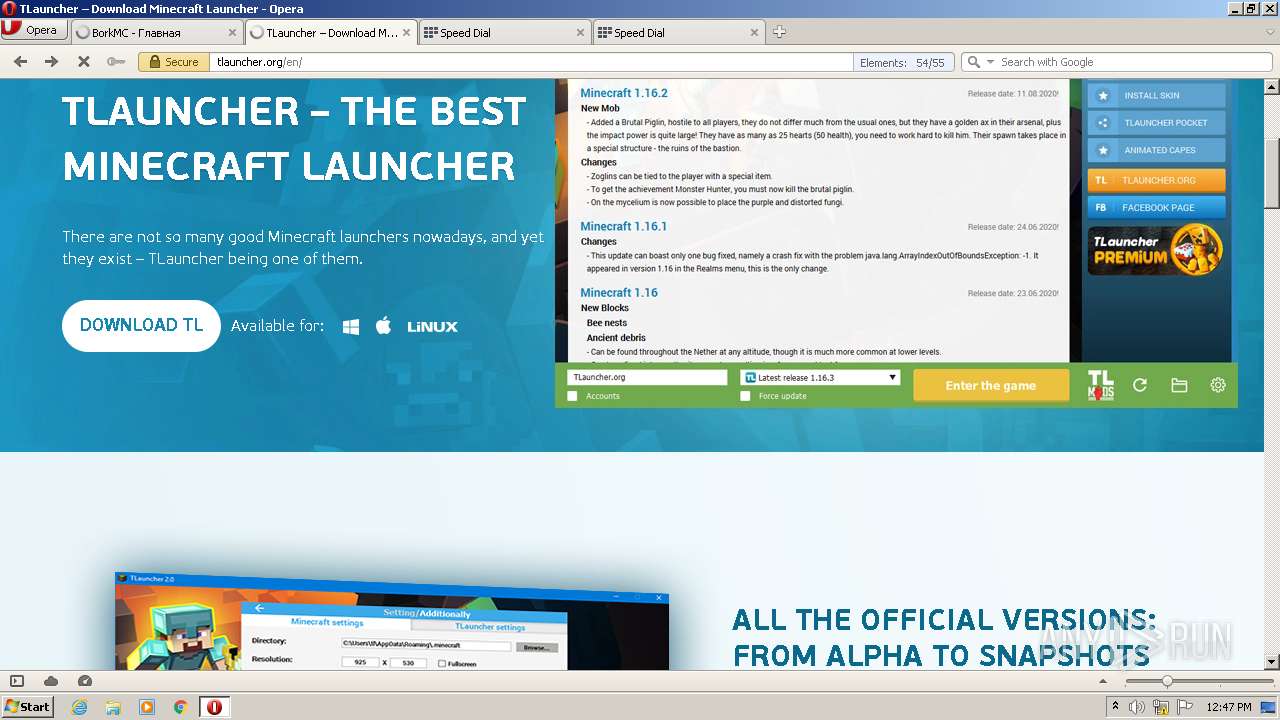Close the BorkMC tab

[x=232, y=32]
